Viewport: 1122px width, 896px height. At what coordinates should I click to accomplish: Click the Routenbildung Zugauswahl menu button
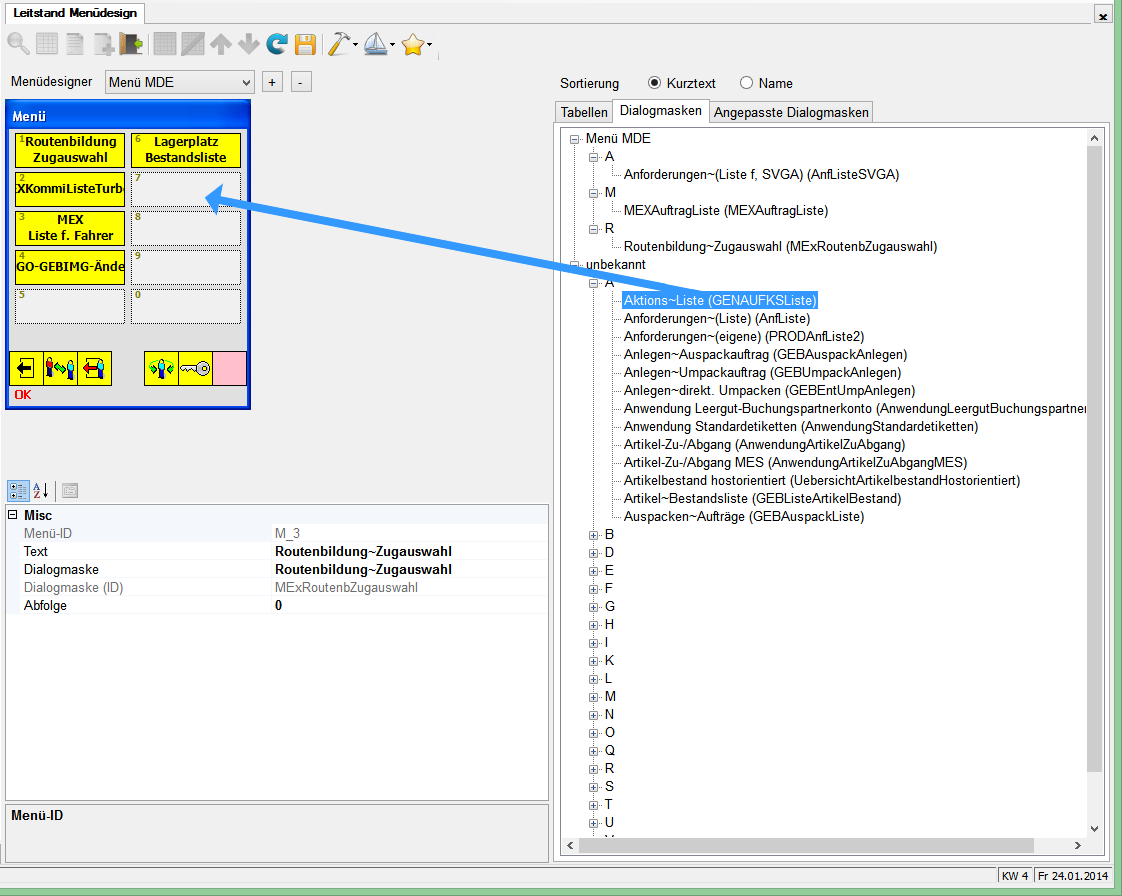(70, 150)
